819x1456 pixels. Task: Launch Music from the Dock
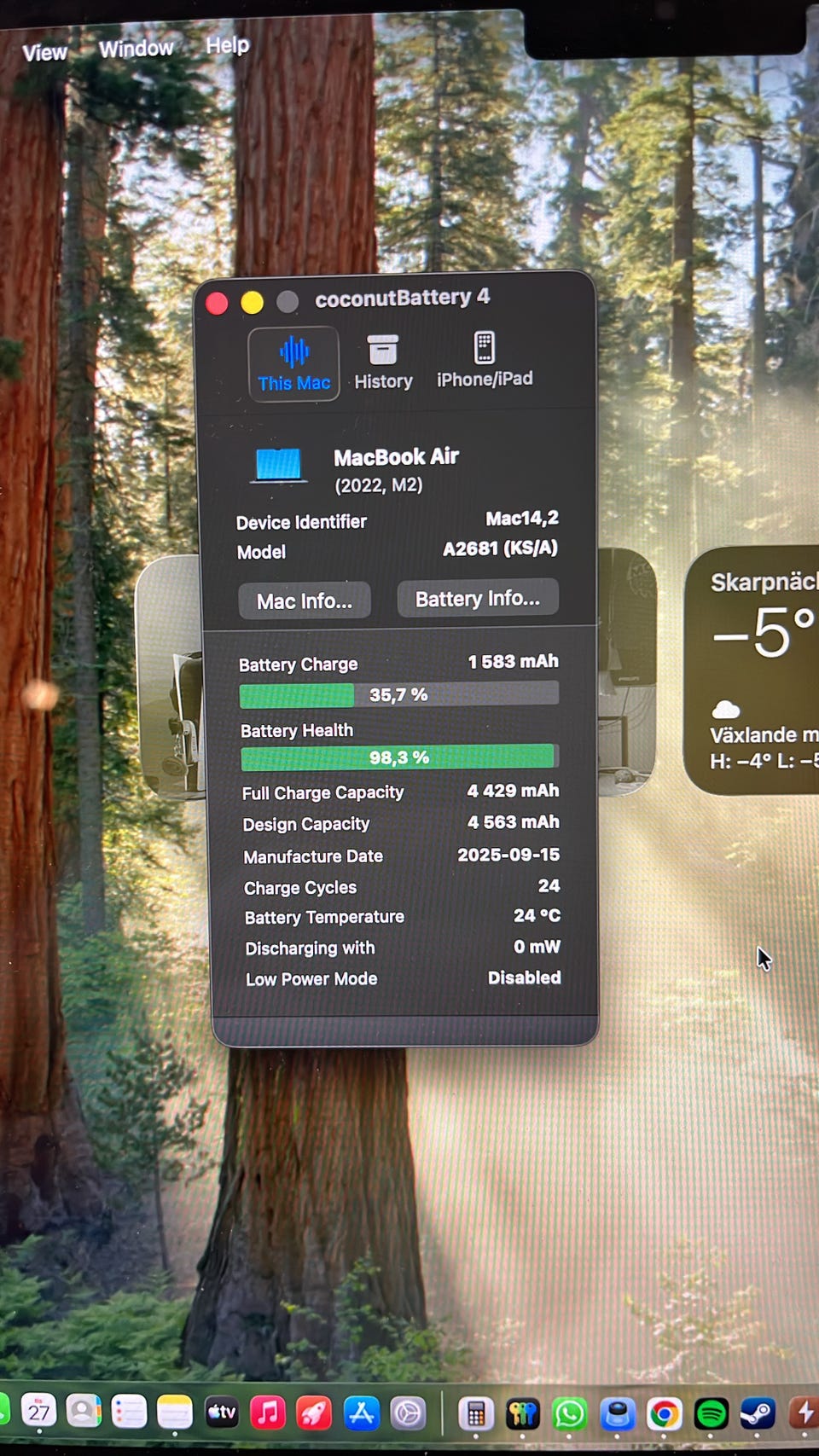tap(268, 1413)
